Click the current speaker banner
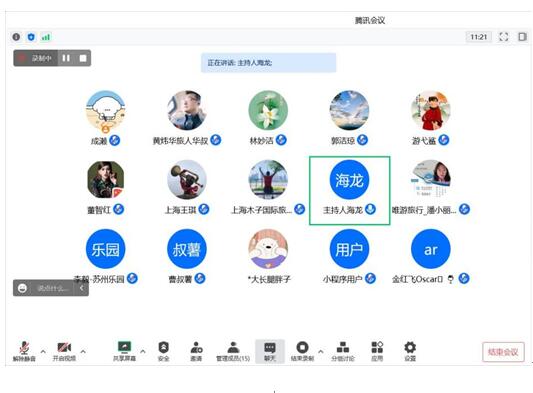 point(269,63)
